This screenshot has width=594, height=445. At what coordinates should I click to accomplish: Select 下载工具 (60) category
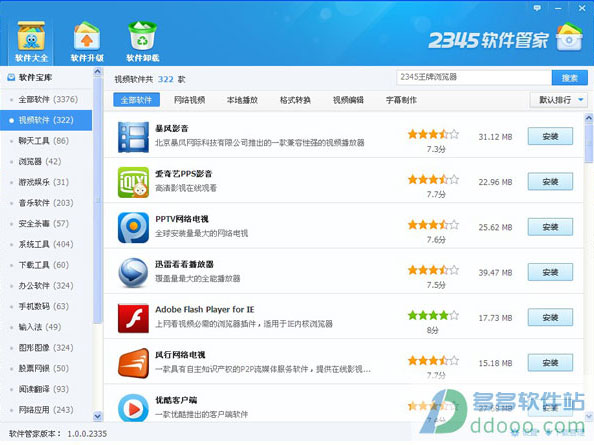click(46, 265)
